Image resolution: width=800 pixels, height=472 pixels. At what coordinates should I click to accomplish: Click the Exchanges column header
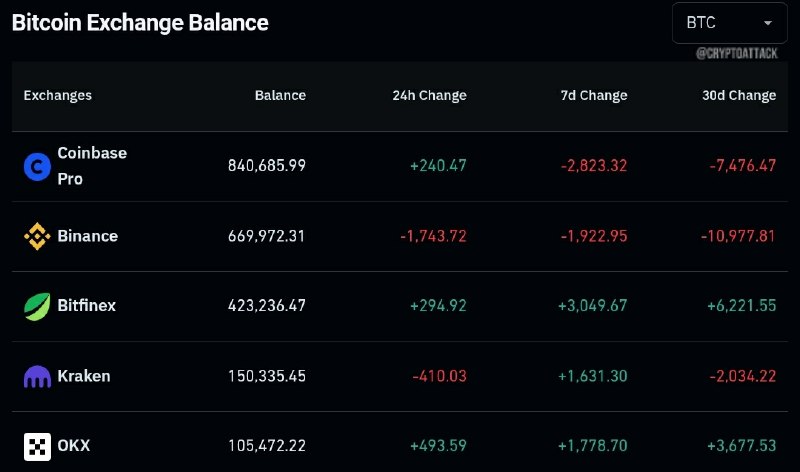click(58, 95)
